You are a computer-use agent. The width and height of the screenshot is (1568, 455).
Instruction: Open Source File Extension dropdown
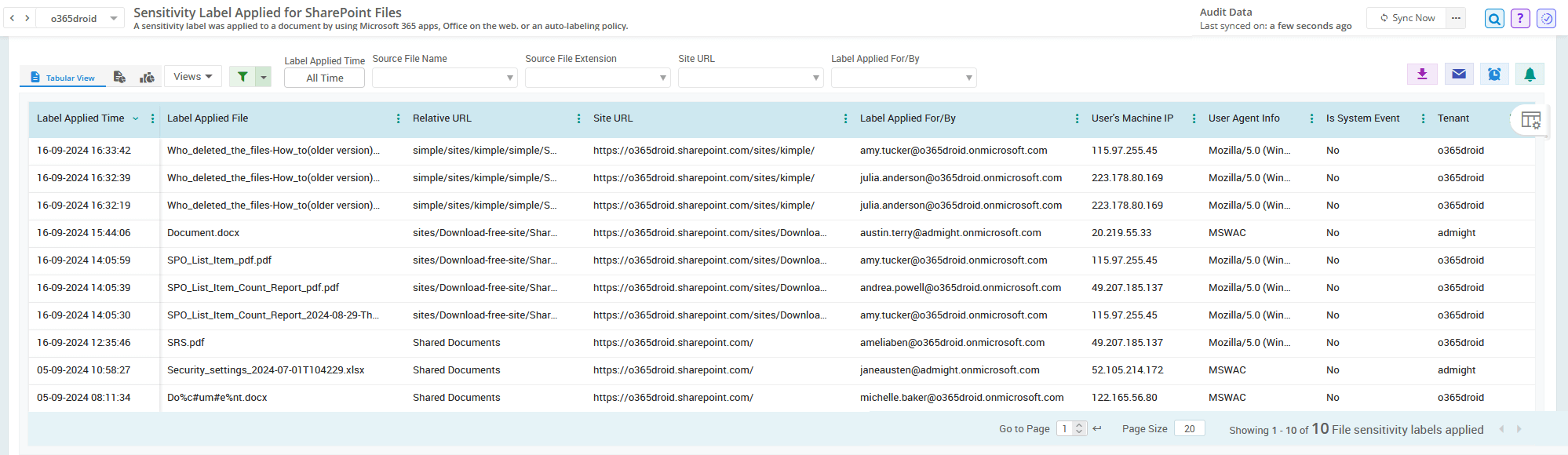coord(597,78)
